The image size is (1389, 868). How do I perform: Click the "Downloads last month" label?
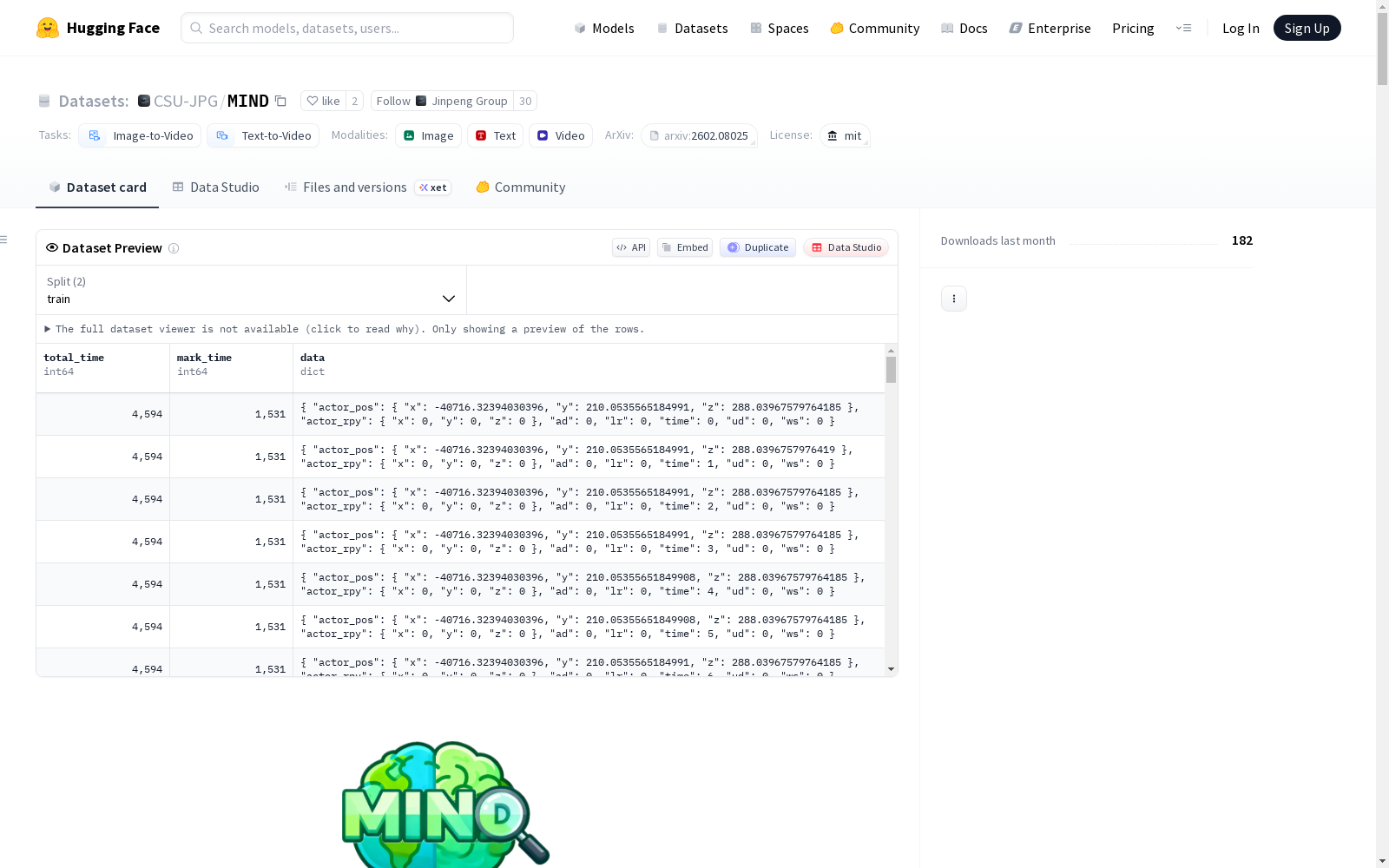998,240
